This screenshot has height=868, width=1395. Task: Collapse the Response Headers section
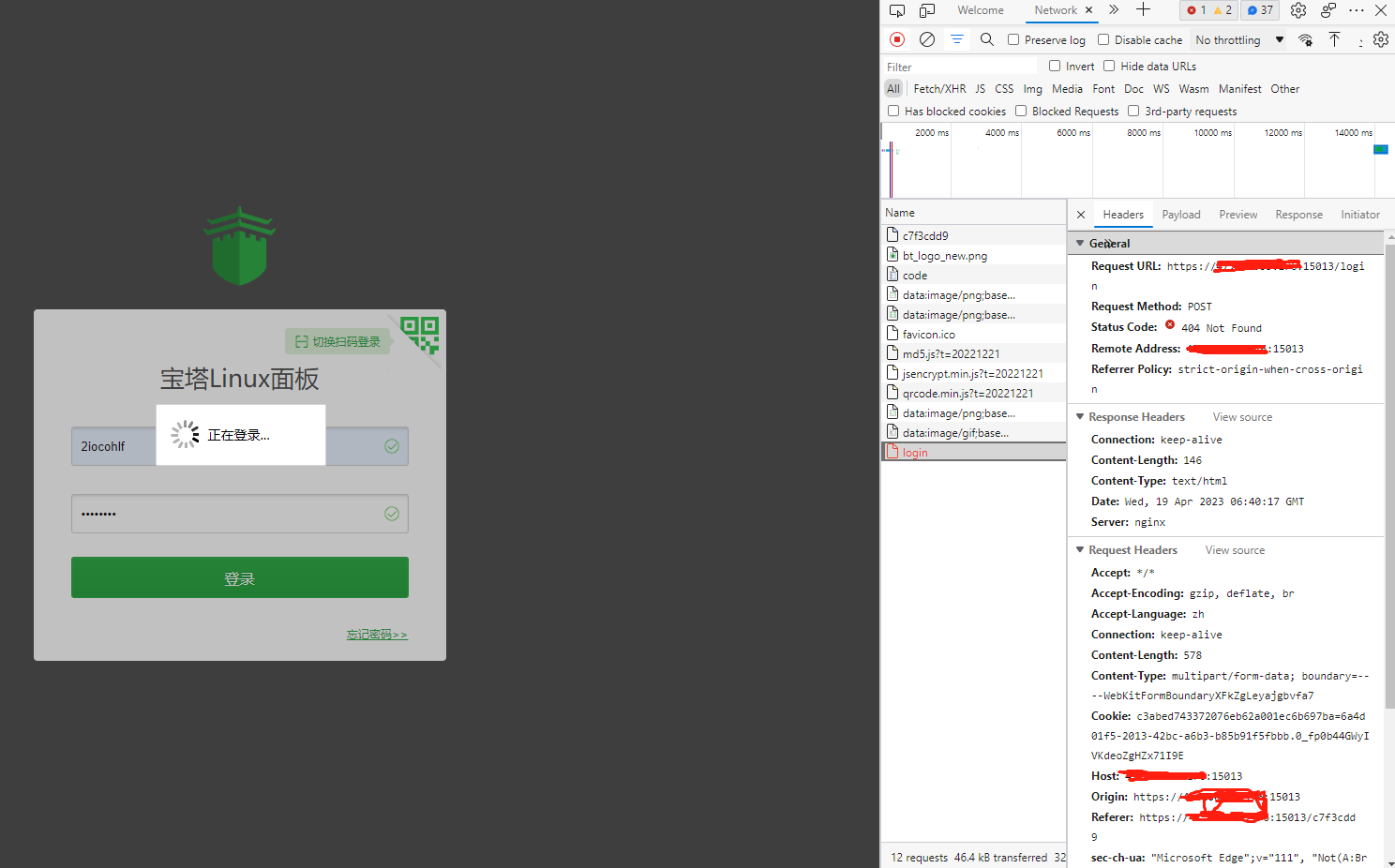tap(1080, 416)
